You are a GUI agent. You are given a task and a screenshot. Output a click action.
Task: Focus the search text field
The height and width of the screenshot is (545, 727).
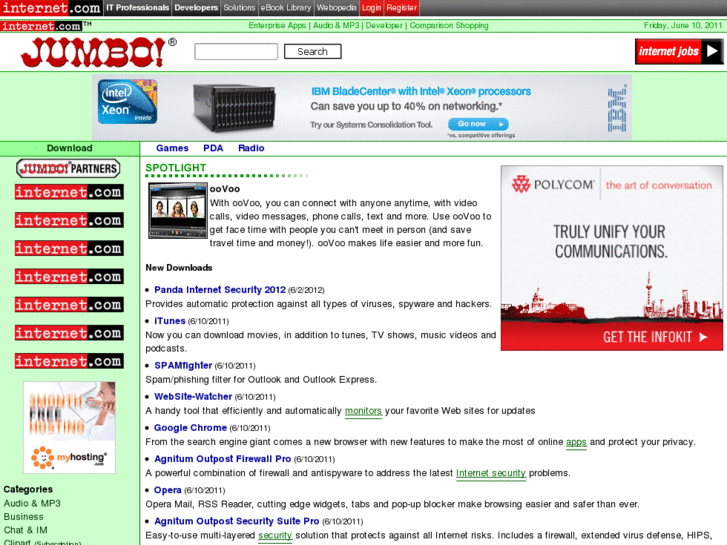coord(236,51)
